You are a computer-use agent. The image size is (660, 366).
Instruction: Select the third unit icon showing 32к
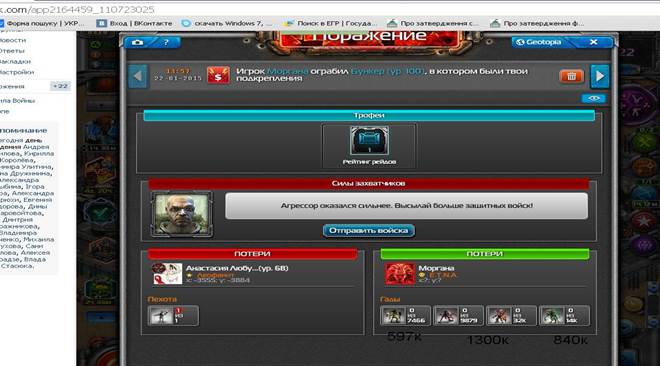pos(511,316)
